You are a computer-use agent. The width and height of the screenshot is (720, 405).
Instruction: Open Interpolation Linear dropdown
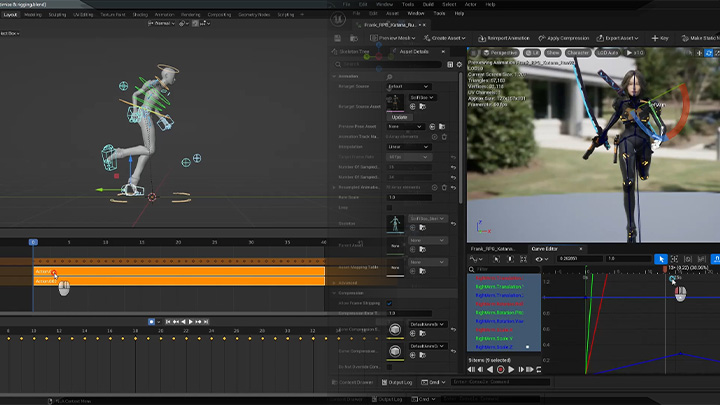point(408,147)
